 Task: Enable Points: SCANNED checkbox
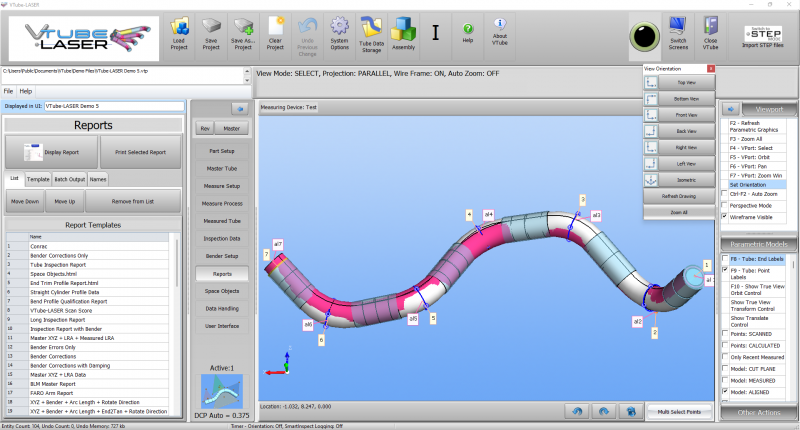[x=725, y=334]
